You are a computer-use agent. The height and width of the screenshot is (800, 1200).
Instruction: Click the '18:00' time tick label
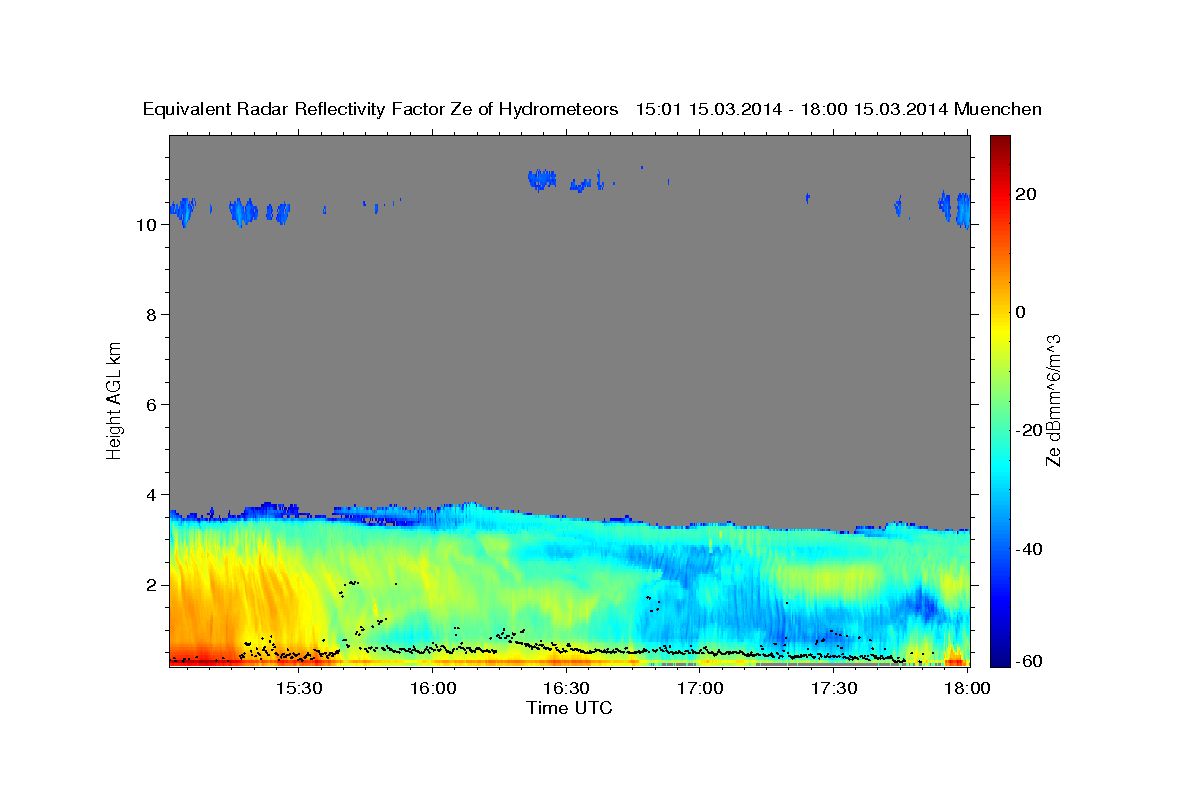pyautogui.click(x=967, y=689)
